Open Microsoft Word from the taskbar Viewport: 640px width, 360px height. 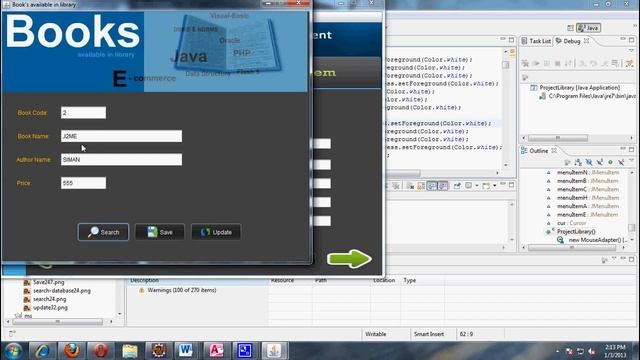tap(187, 351)
